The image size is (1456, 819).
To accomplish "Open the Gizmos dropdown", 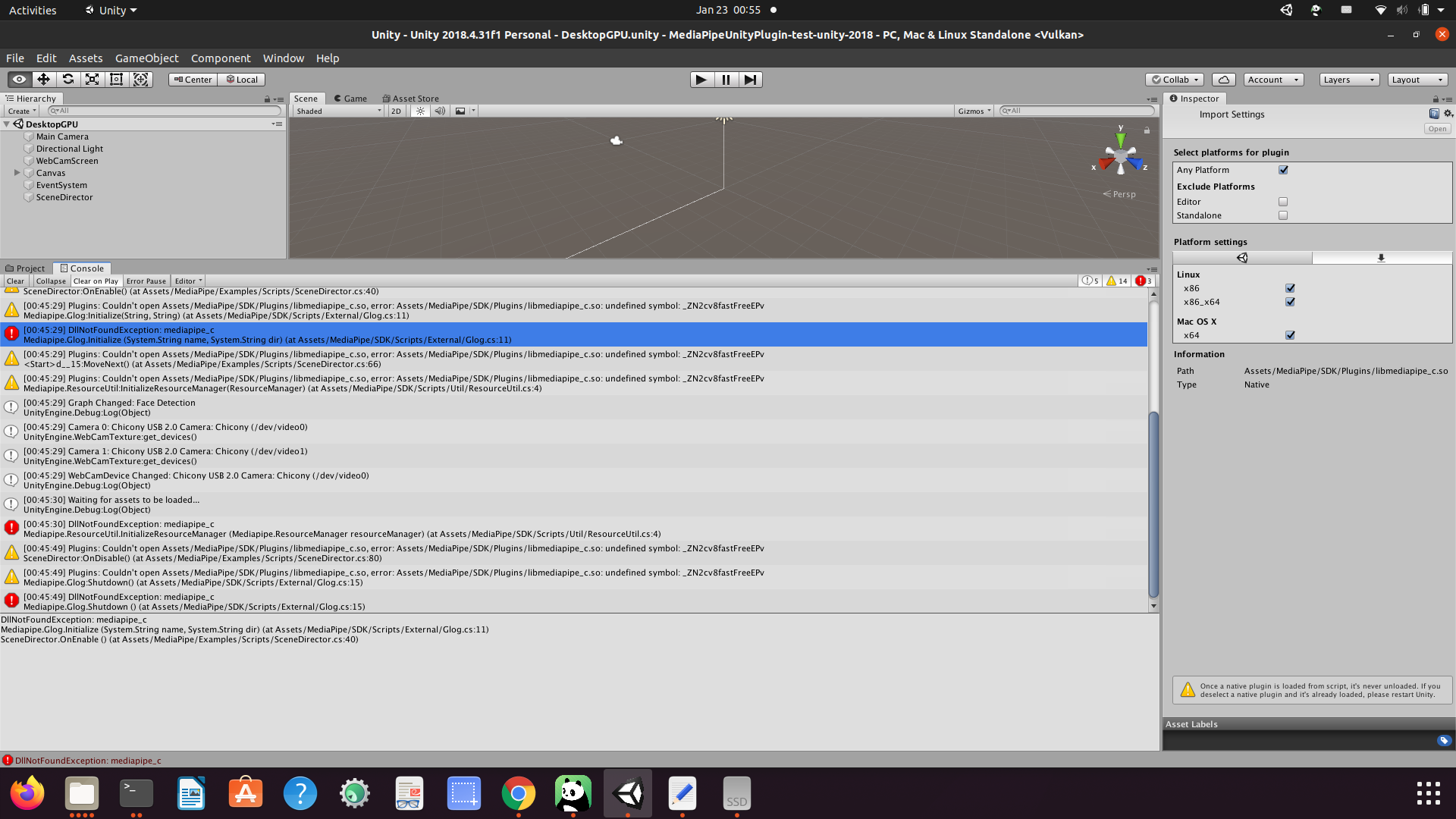I will point(974,111).
